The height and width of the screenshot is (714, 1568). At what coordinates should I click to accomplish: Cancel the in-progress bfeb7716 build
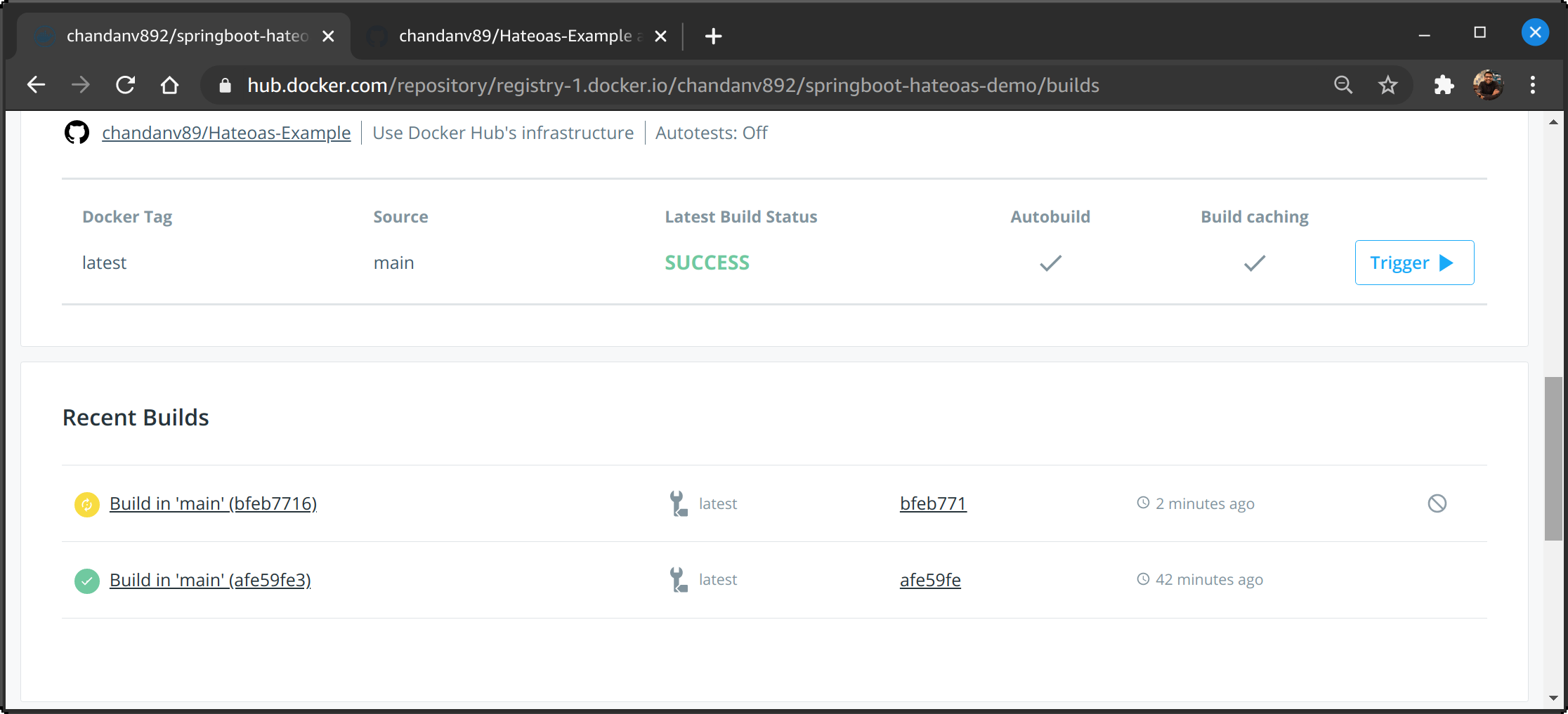pos(1437,503)
